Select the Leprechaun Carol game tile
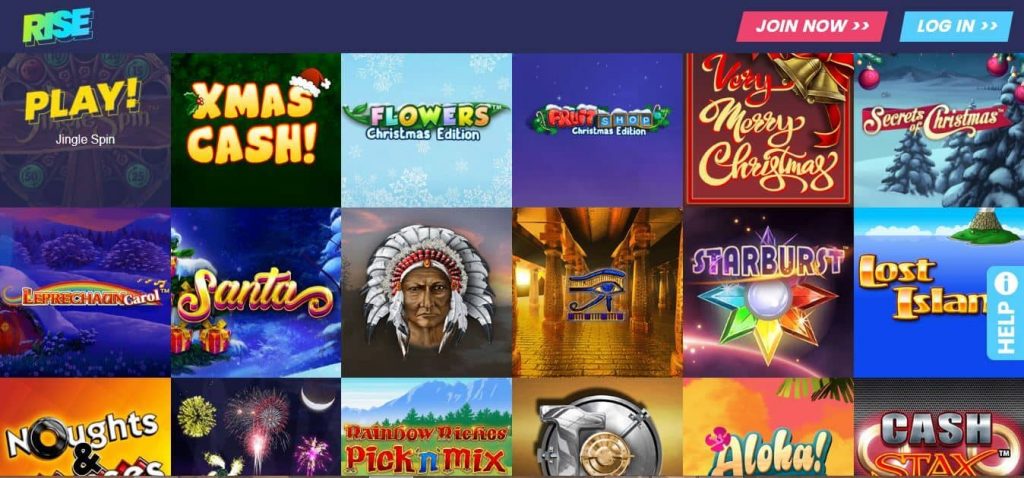The height and width of the screenshot is (478, 1024). coord(85,293)
